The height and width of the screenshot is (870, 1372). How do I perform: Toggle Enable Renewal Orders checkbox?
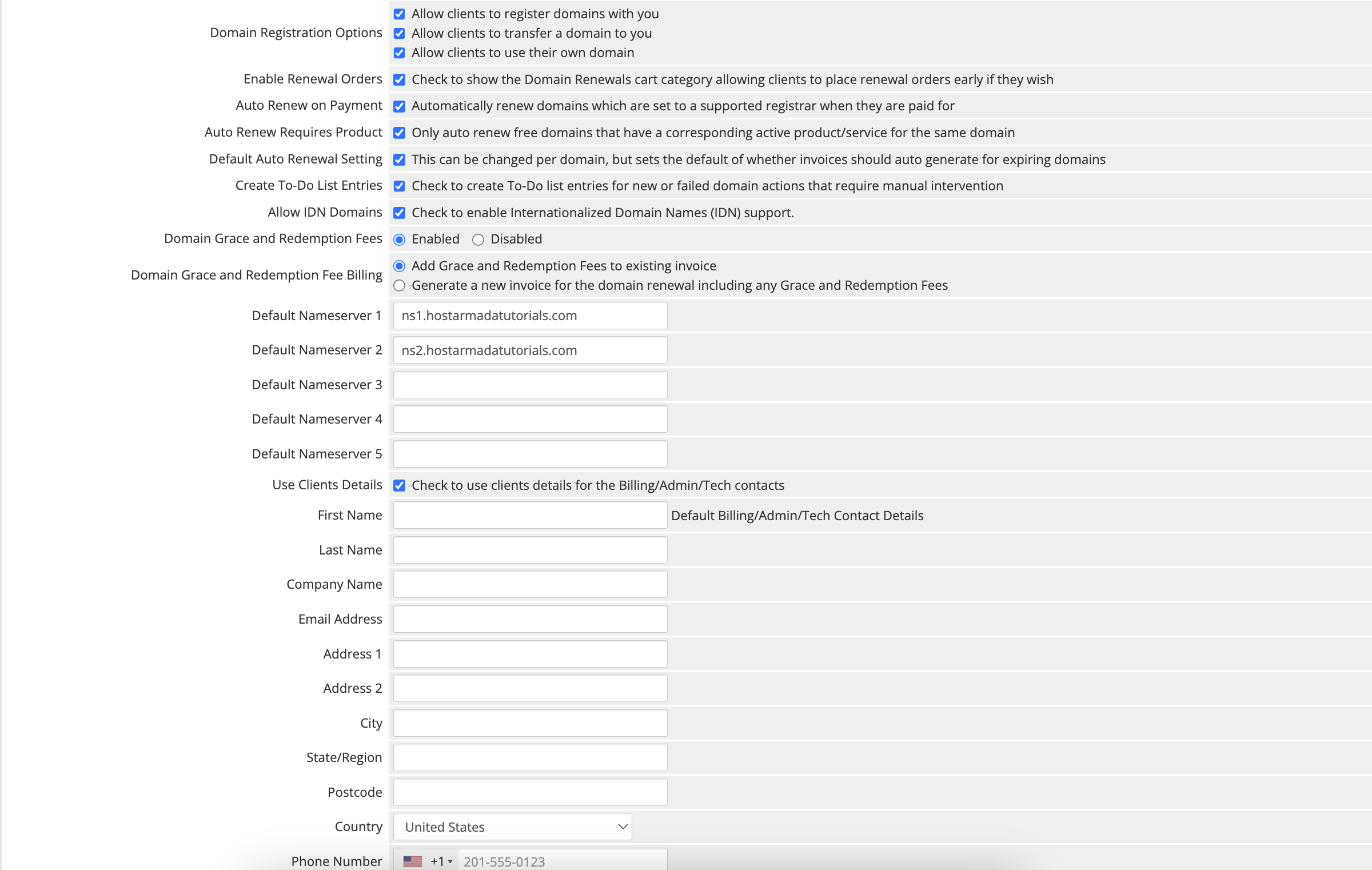[399, 79]
